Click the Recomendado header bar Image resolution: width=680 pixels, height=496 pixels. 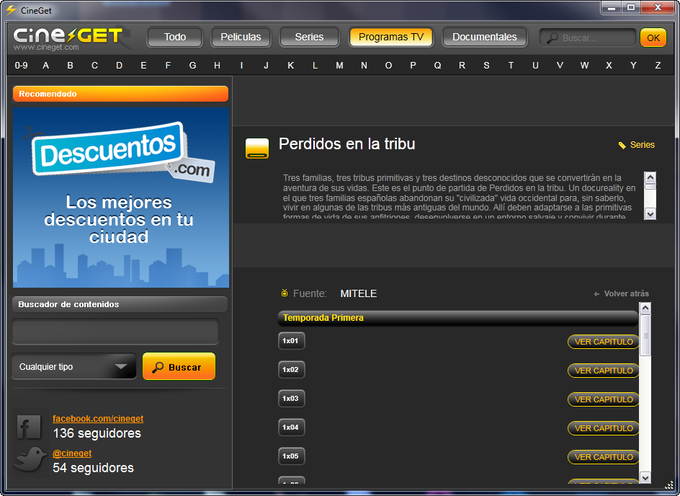[121, 94]
